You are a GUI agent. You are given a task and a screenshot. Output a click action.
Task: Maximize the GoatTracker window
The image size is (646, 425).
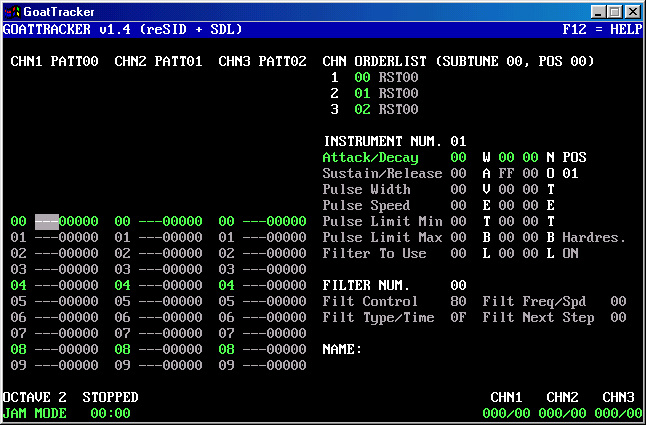614,12
